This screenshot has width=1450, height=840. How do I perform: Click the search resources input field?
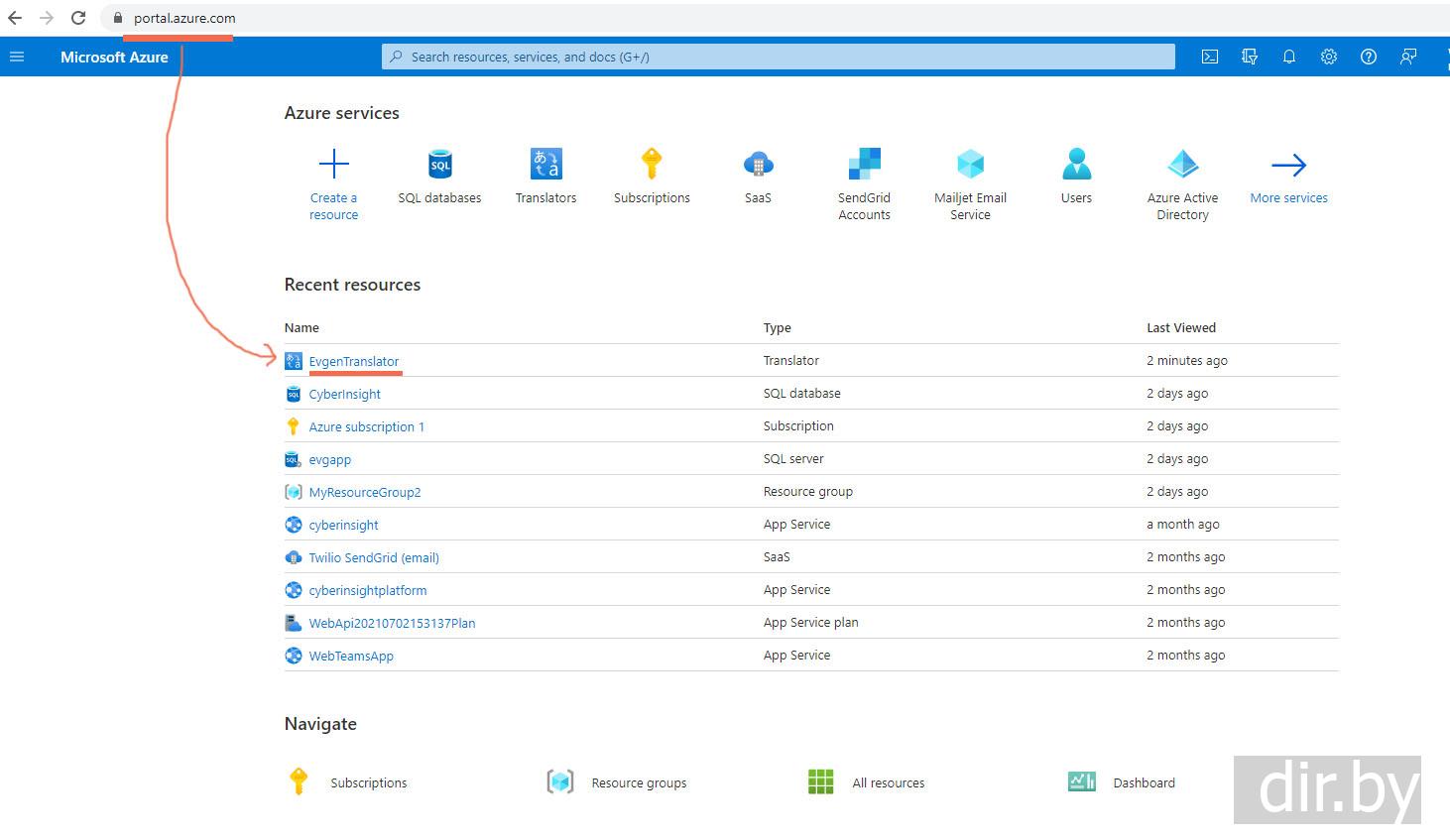(778, 58)
